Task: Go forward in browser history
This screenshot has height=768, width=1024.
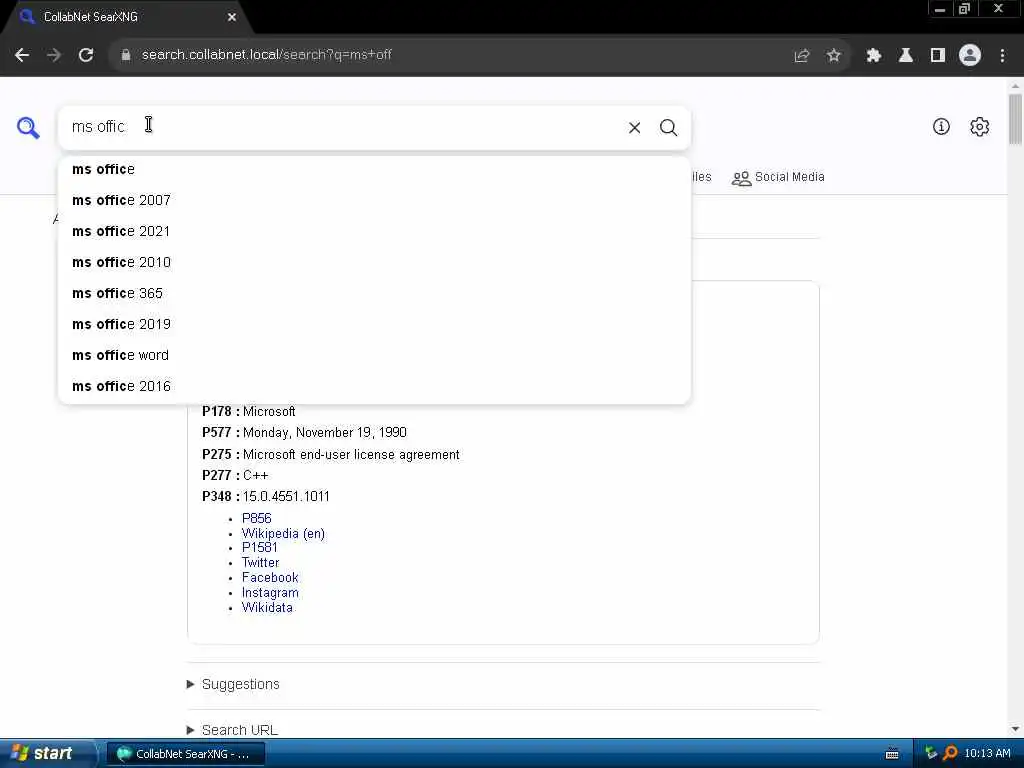Action: 54,55
